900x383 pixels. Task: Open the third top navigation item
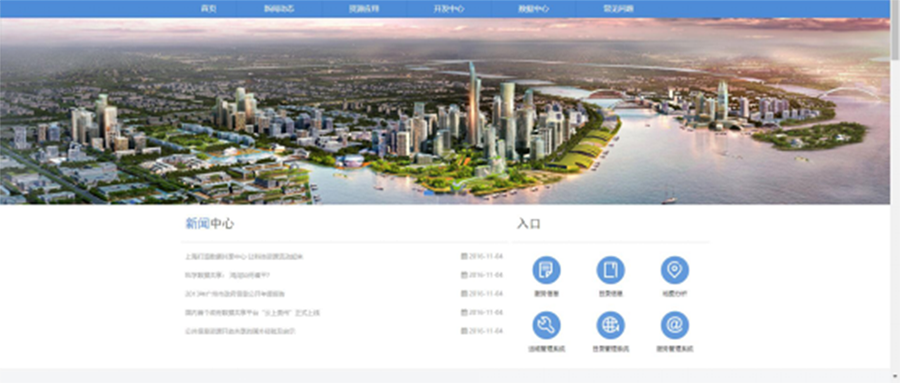pos(364,9)
